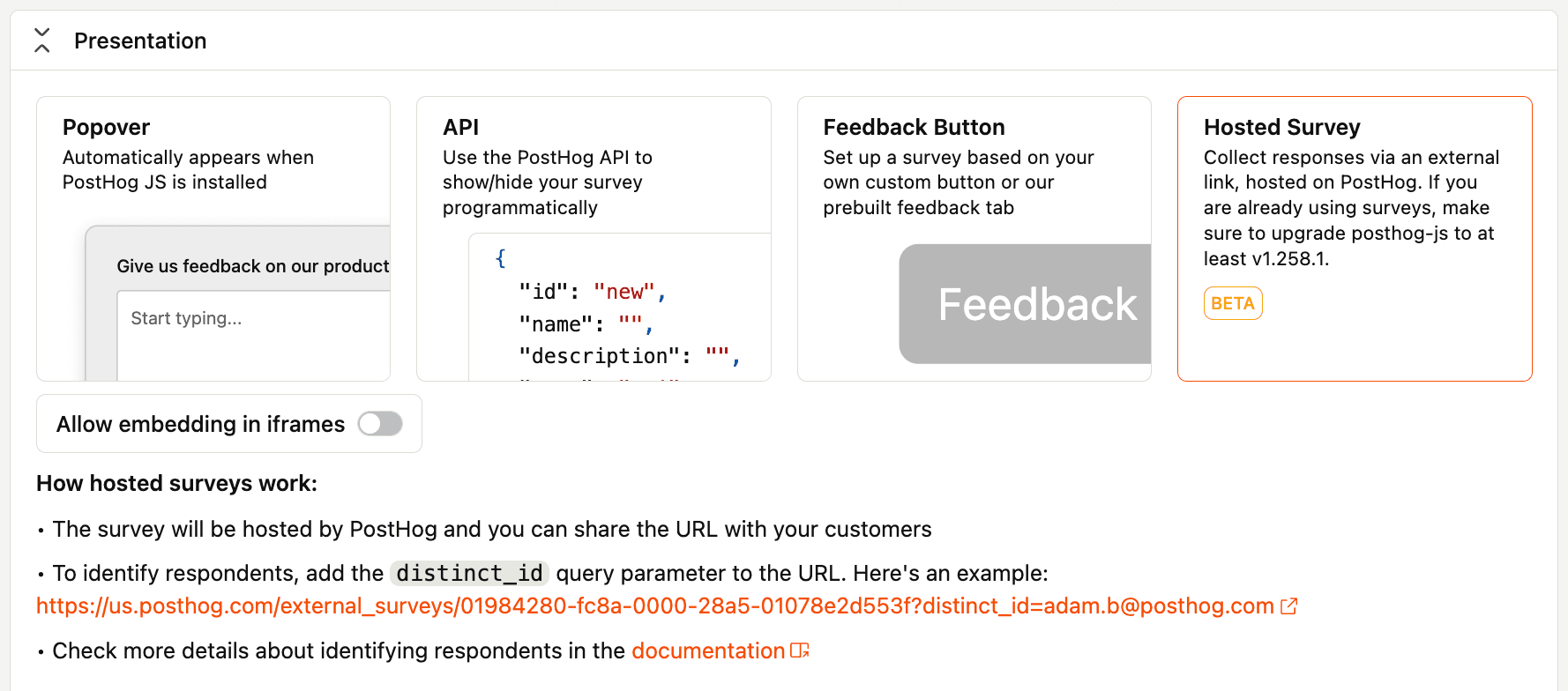
Task: Click the Presentation section header title
Action: [x=140, y=41]
